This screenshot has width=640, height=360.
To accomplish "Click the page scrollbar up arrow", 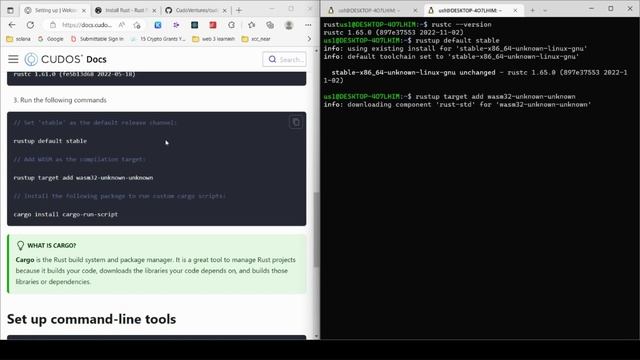I will tap(316, 51).
